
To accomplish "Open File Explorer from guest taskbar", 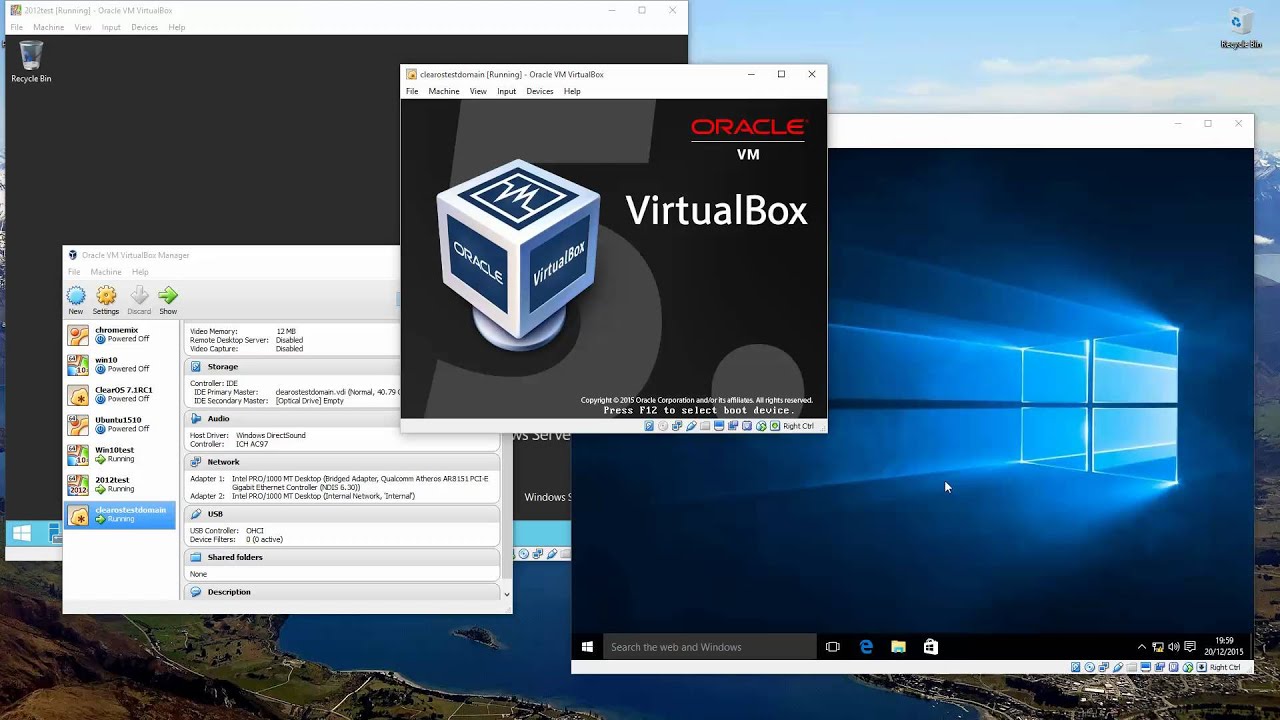I will (898, 647).
